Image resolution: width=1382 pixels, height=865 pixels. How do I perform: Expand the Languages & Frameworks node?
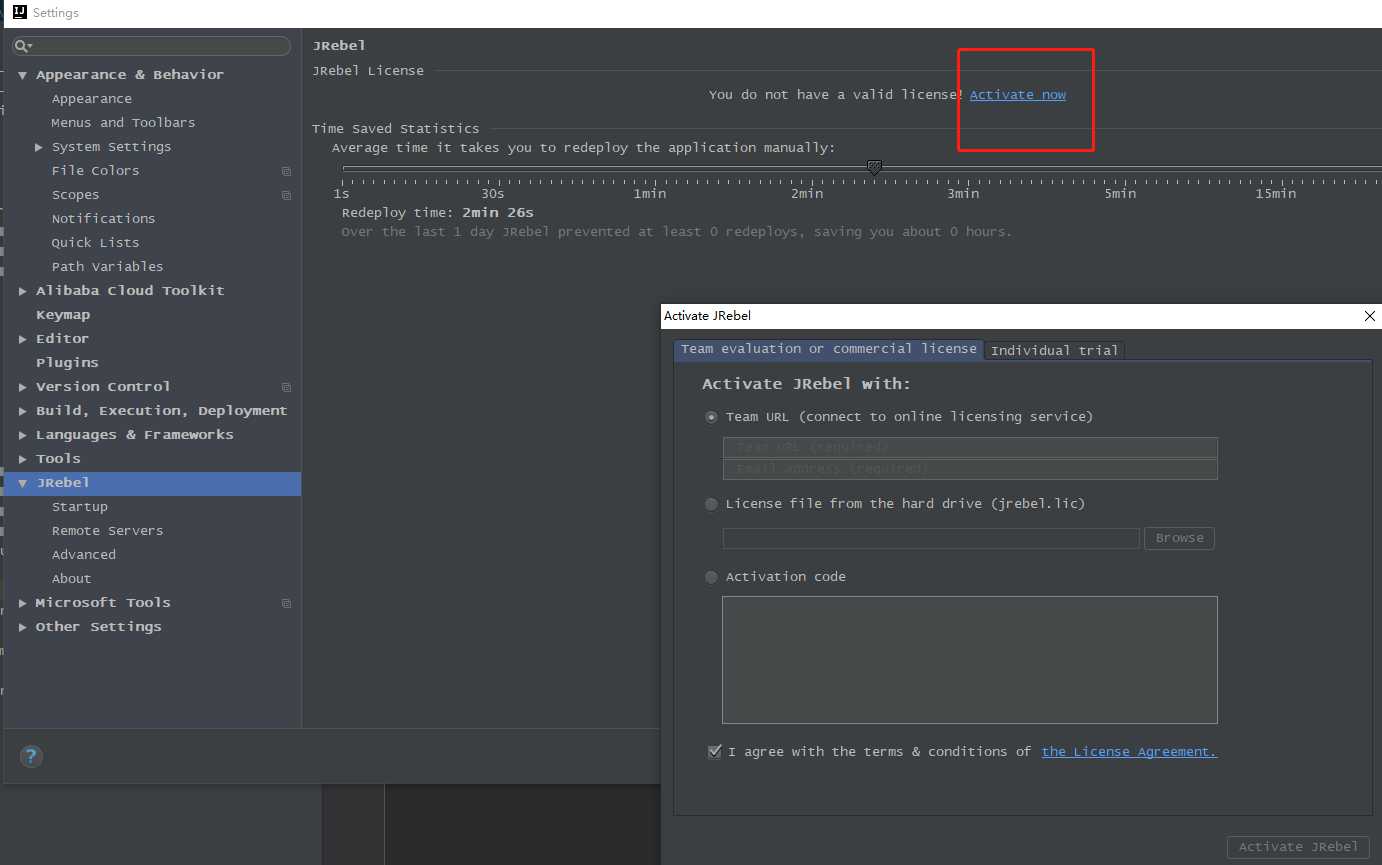click(x=22, y=435)
